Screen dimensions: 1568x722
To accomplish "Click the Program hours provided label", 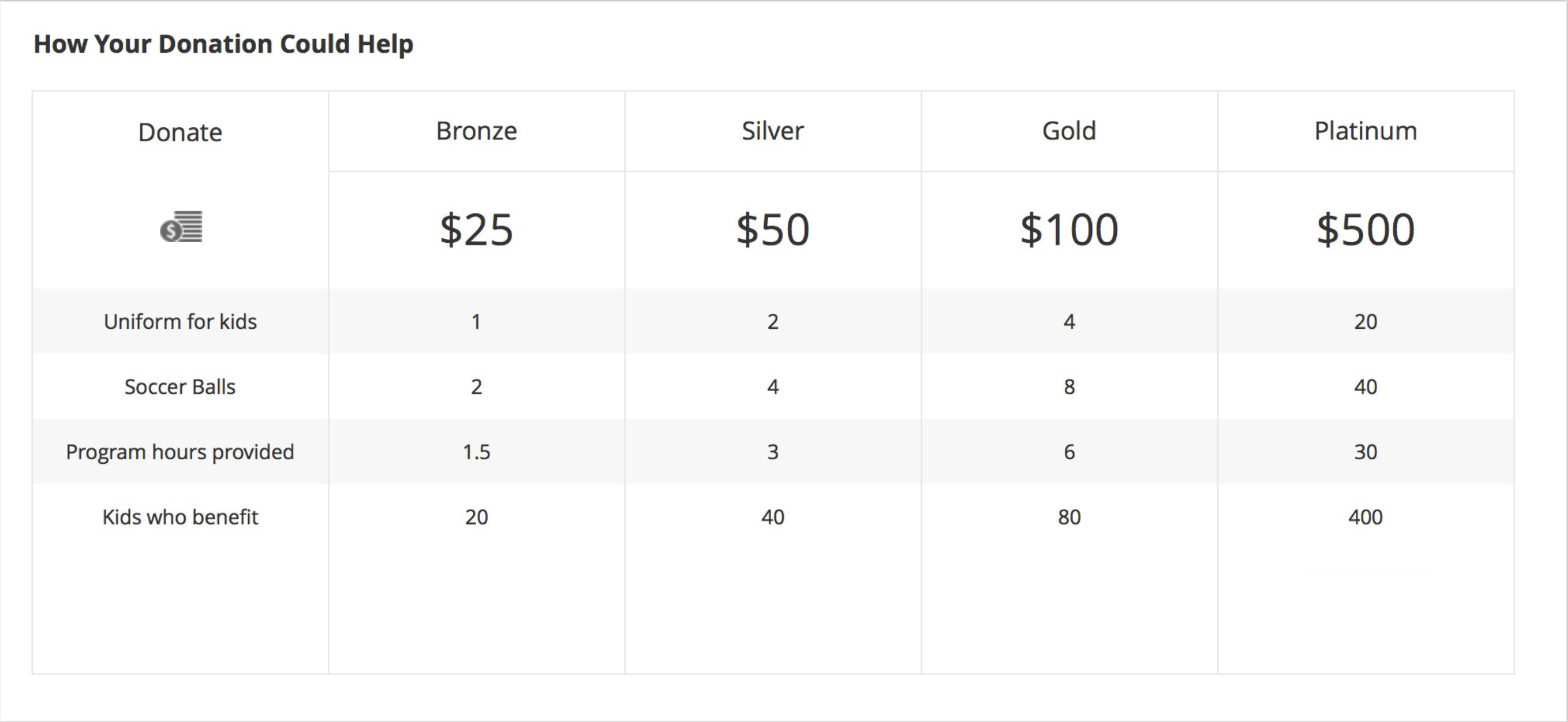I will tap(180, 452).
